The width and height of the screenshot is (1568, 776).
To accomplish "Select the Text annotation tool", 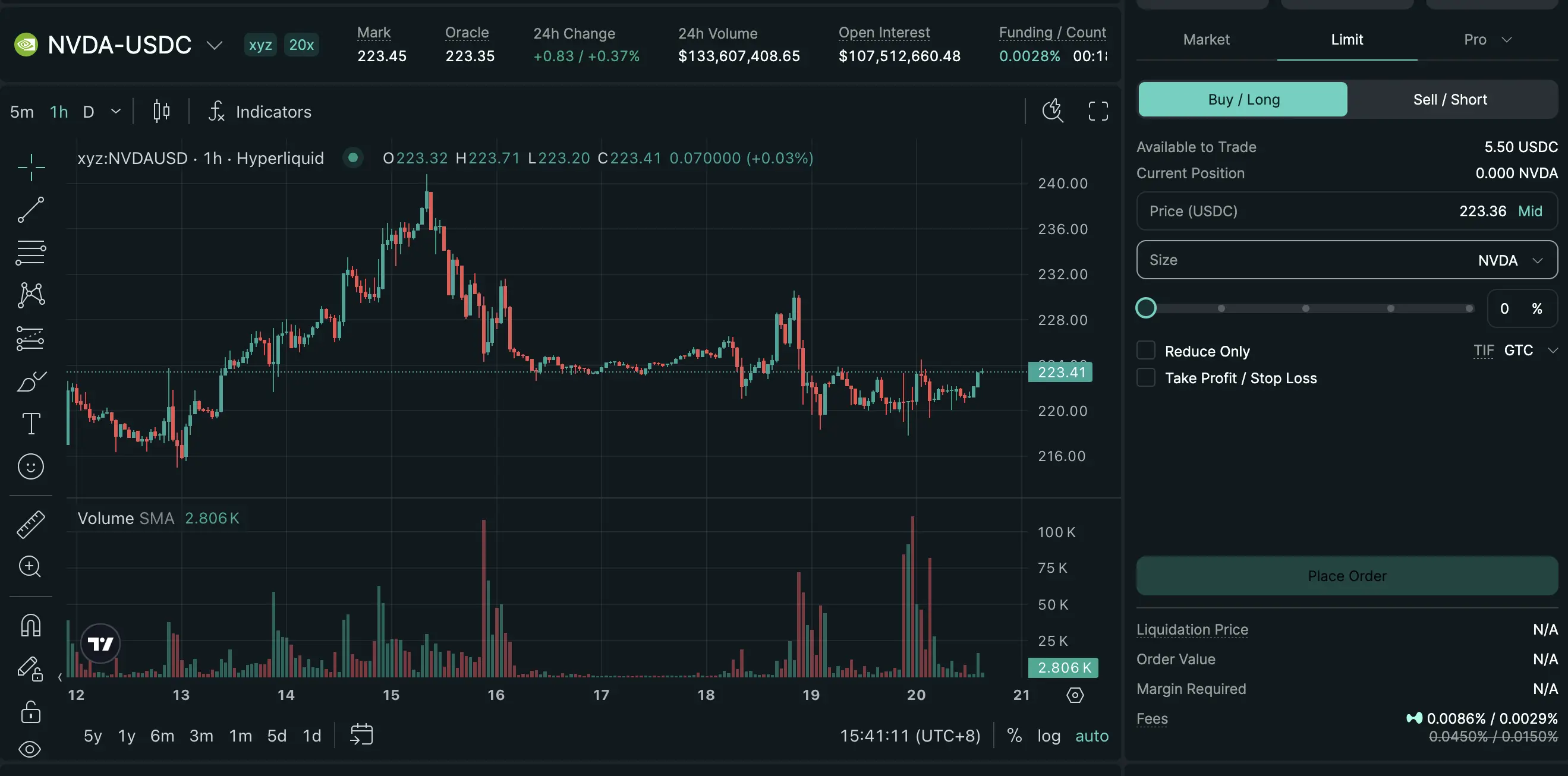I will [31, 424].
